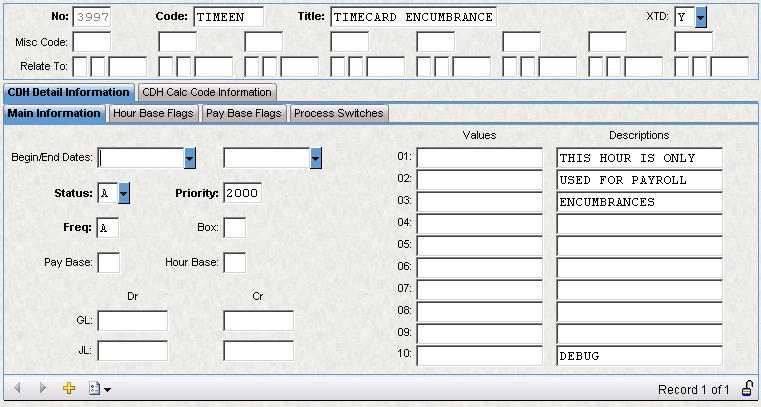Screen dimensions: 761x407
Task: Click the Code field containing TIMEEN
Action: pos(226,17)
